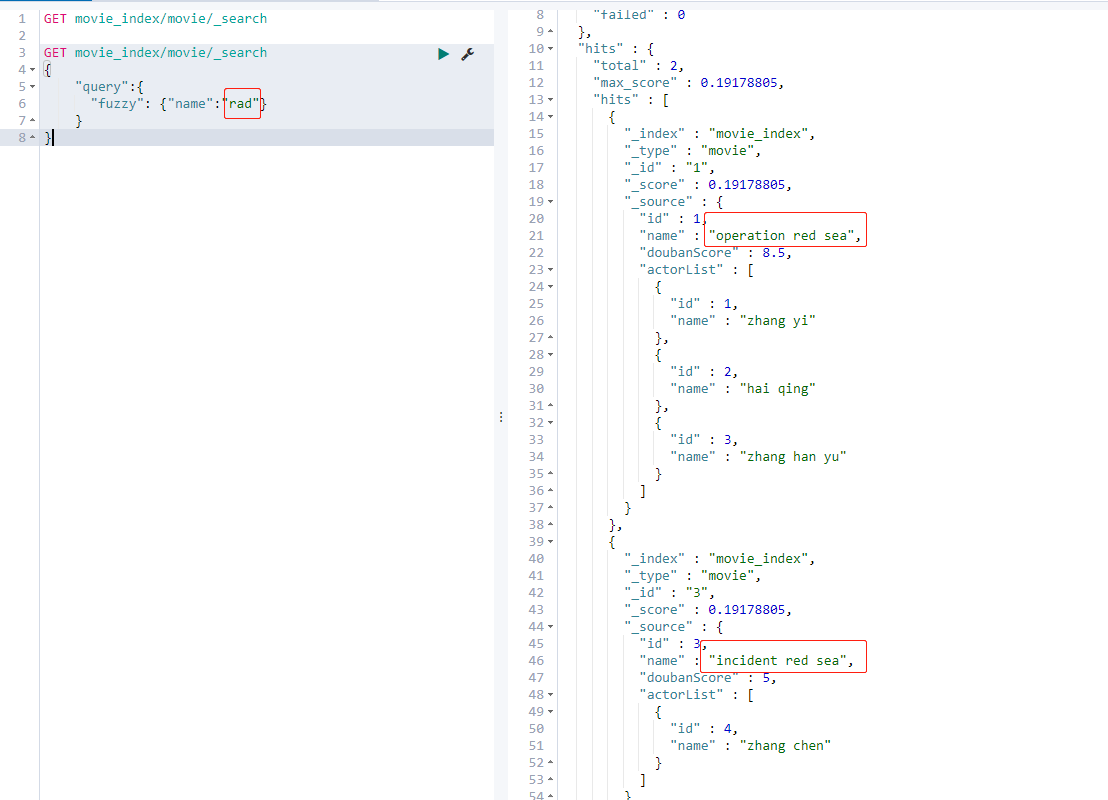
Task: Click the "total" : 2 line
Action: [638, 66]
